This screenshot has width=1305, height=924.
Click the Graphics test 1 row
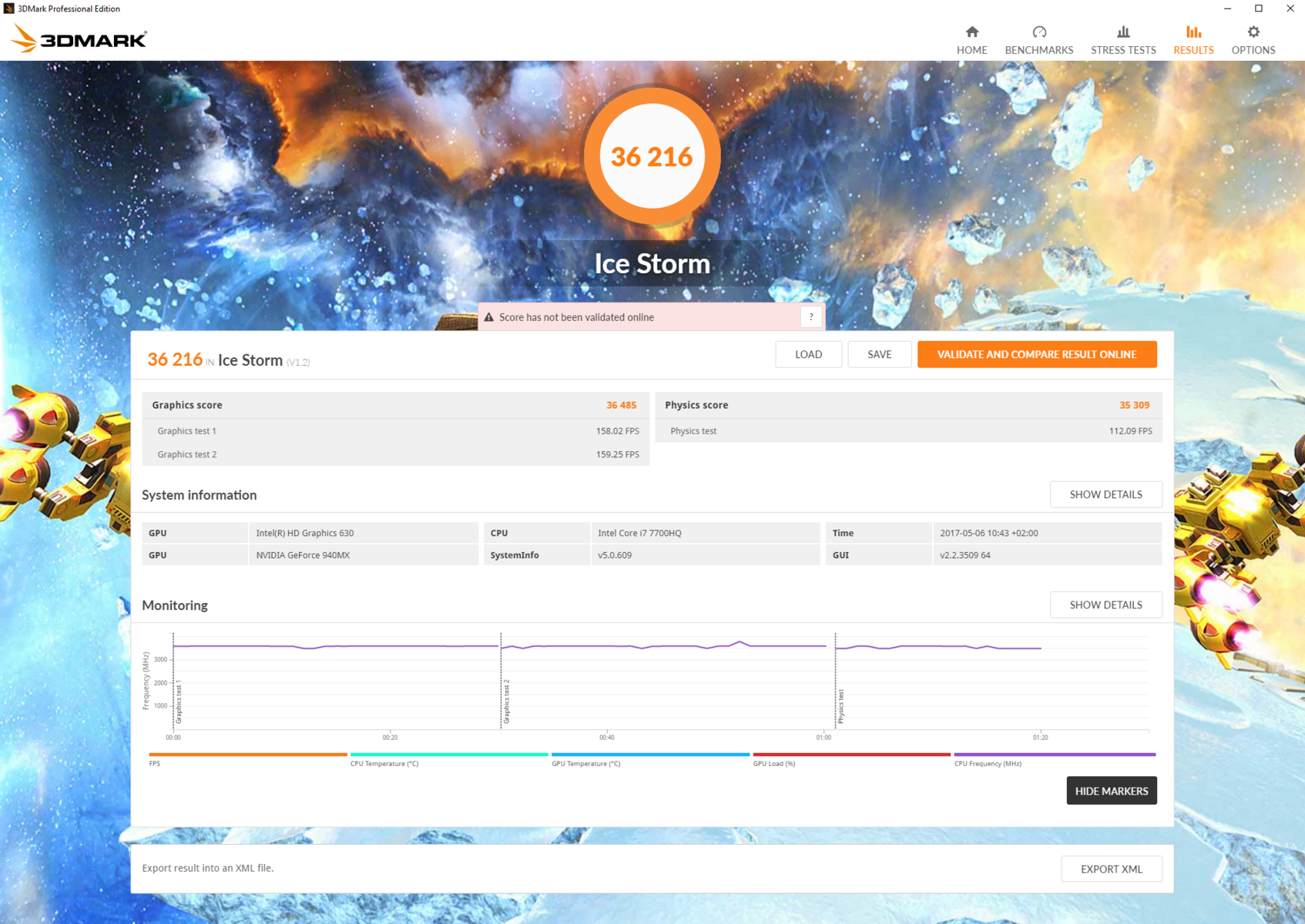pyautogui.click(x=396, y=431)
